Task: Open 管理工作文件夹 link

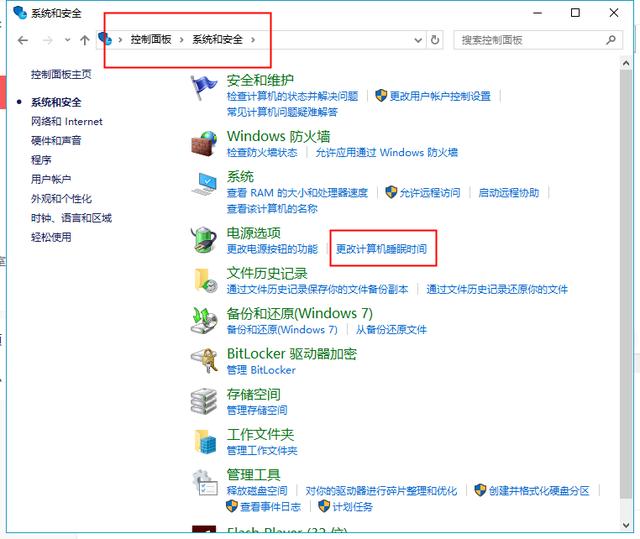Action: tap(262, 450)
